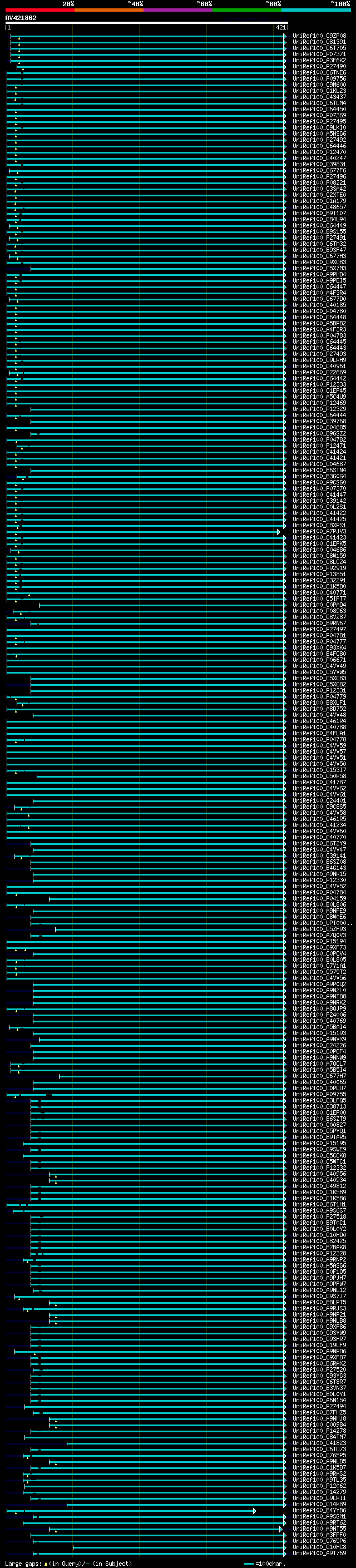The image size is (356, 1568).
Task: Select hit label UniRef100_B9S155
Action: 319,231
